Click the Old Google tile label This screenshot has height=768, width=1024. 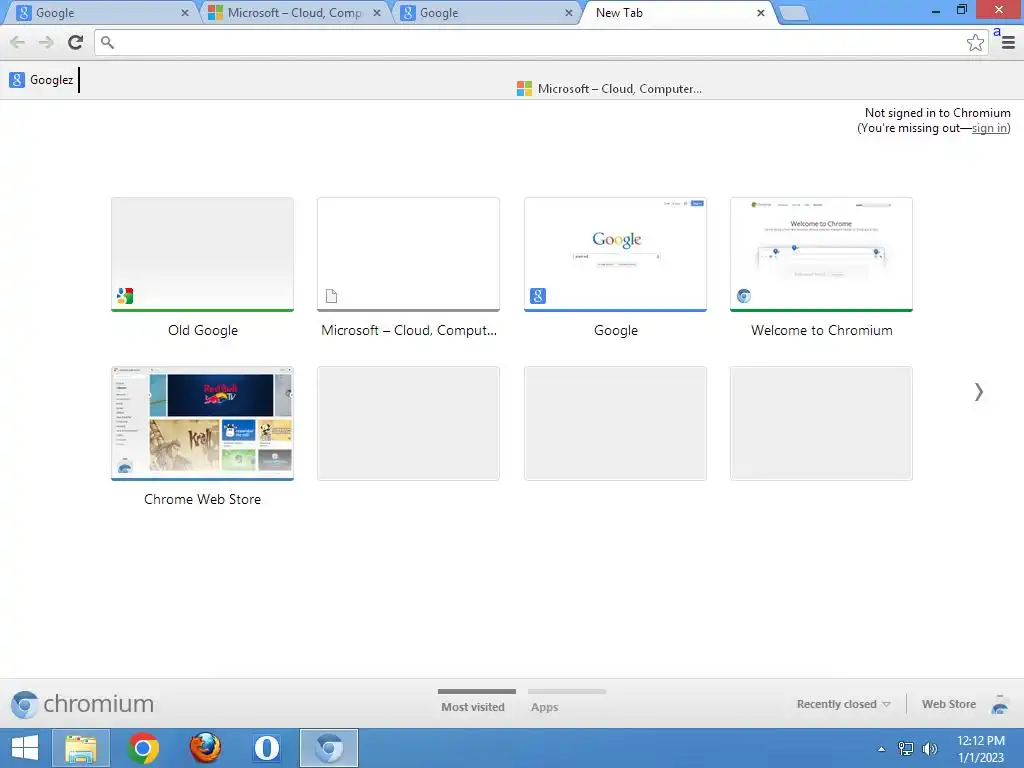point(202,330)
